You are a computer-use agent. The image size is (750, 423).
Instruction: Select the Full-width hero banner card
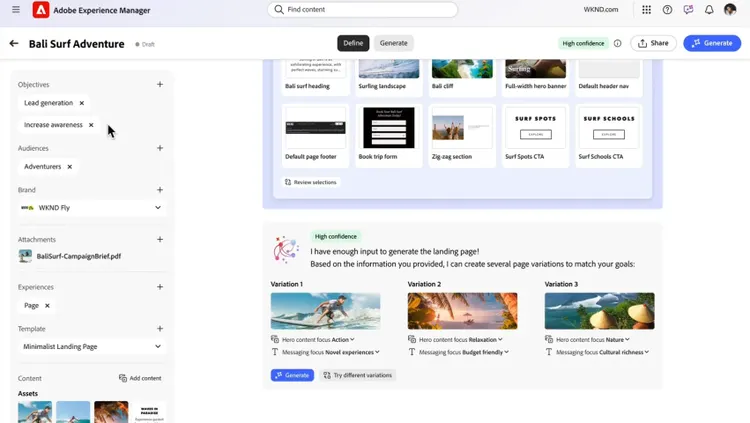tap(536, 77)
